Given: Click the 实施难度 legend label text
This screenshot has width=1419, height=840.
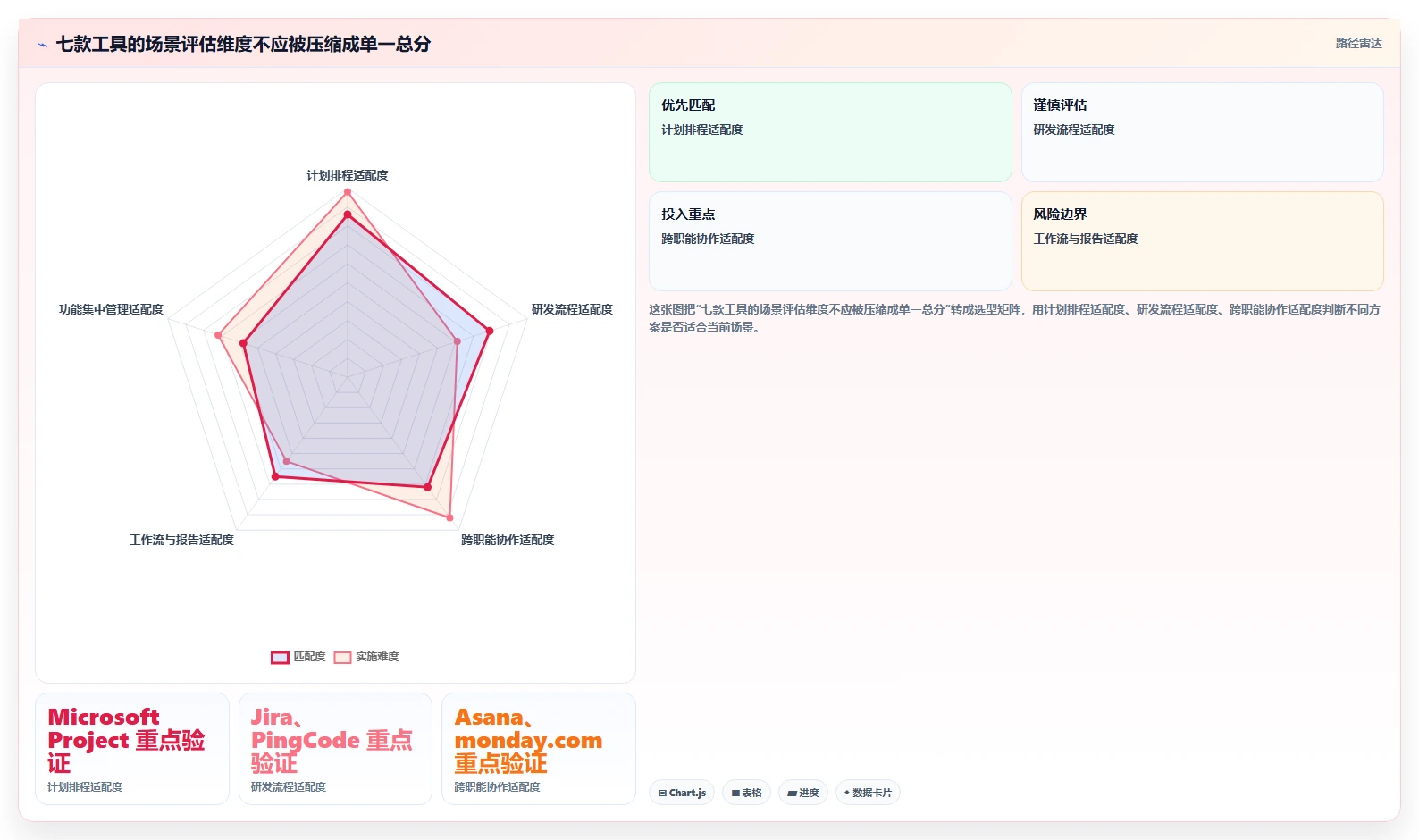Looking at the screenshot, I should pyautogui.click(x=377, y=657).
